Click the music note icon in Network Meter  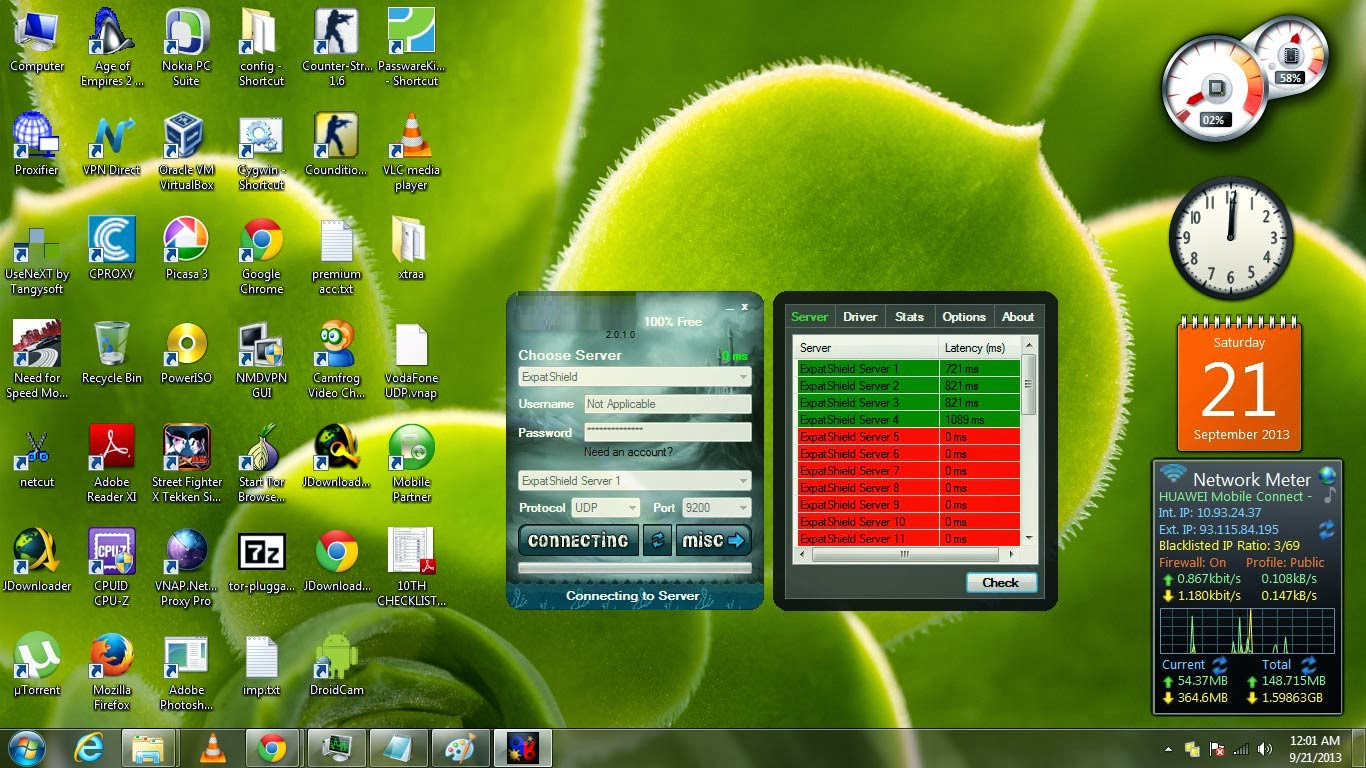pos(1329,495)
